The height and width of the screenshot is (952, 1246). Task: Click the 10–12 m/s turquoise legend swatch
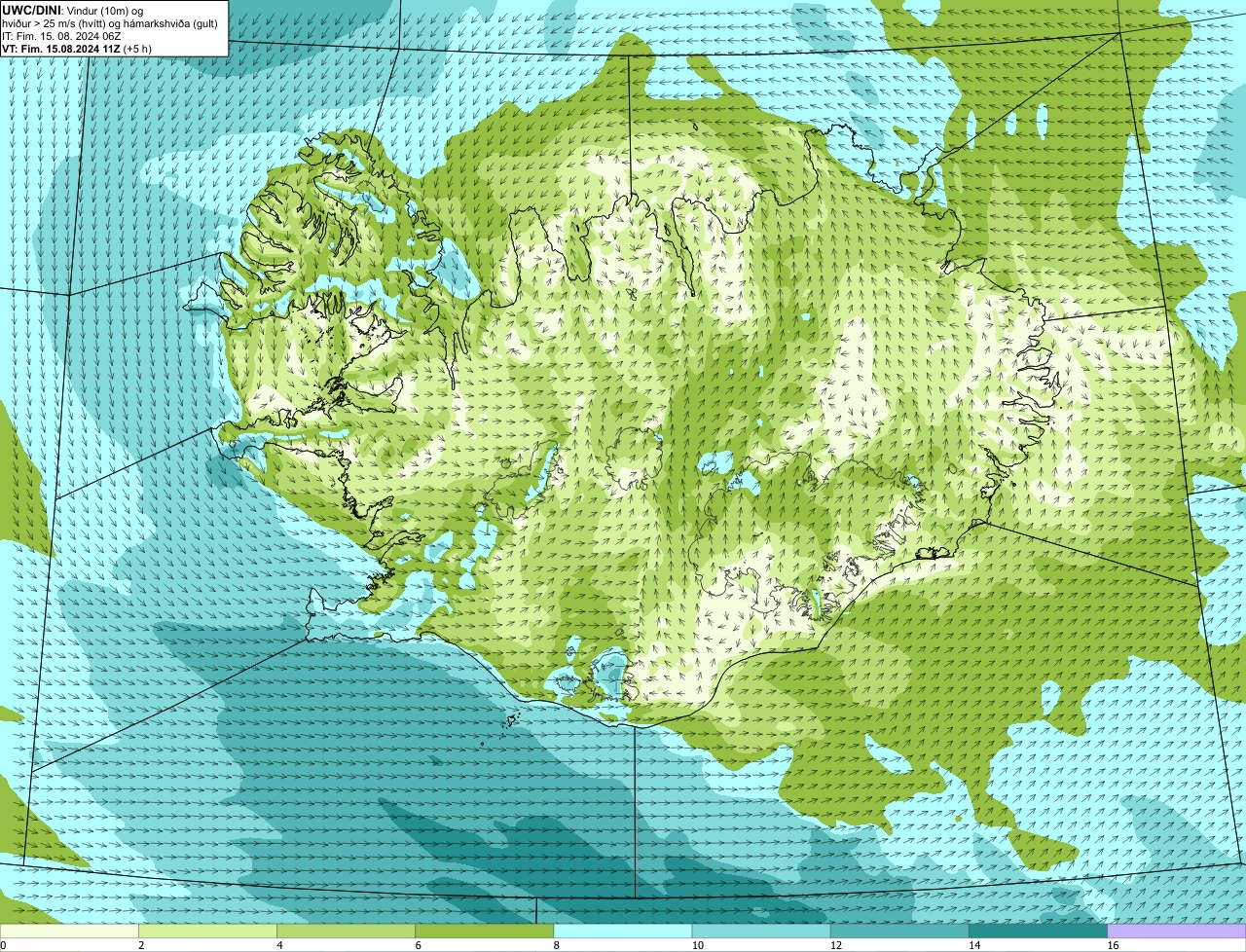point(761,932)
